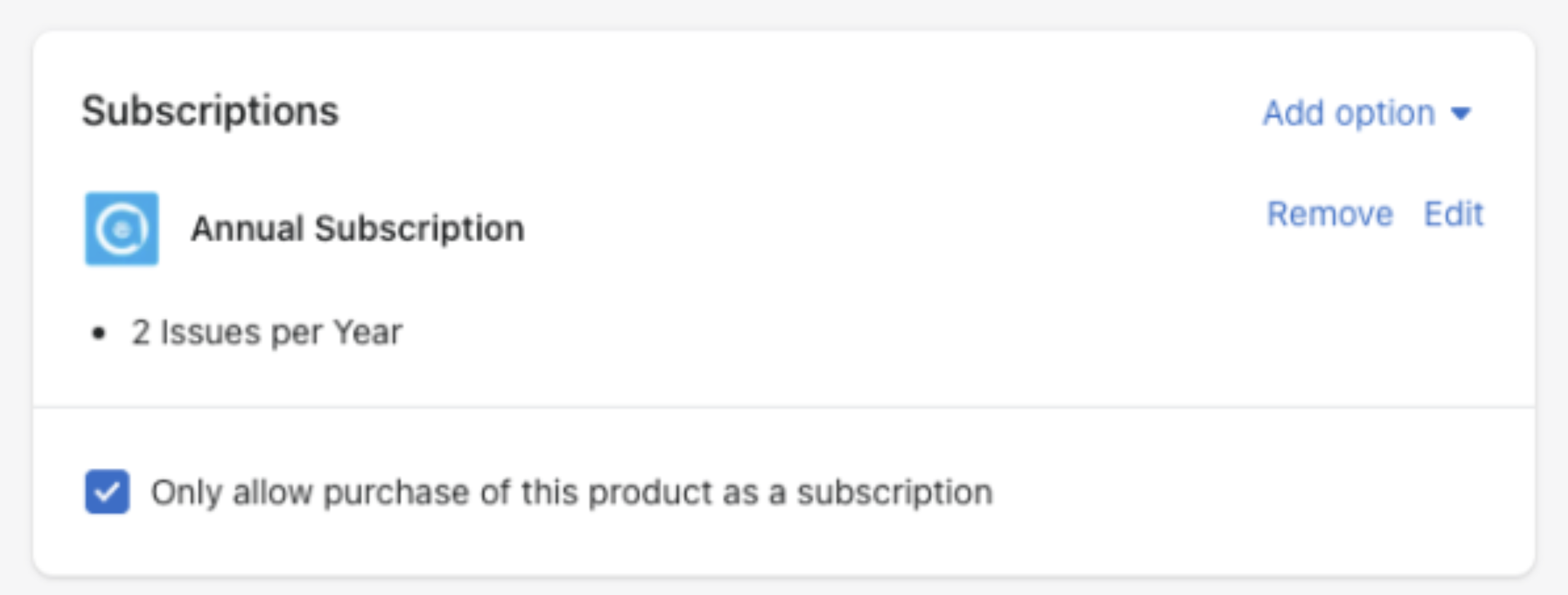
Task: Click the 'per Year' text in the list item
Action: pyautogui.click(x=337, y=333)
